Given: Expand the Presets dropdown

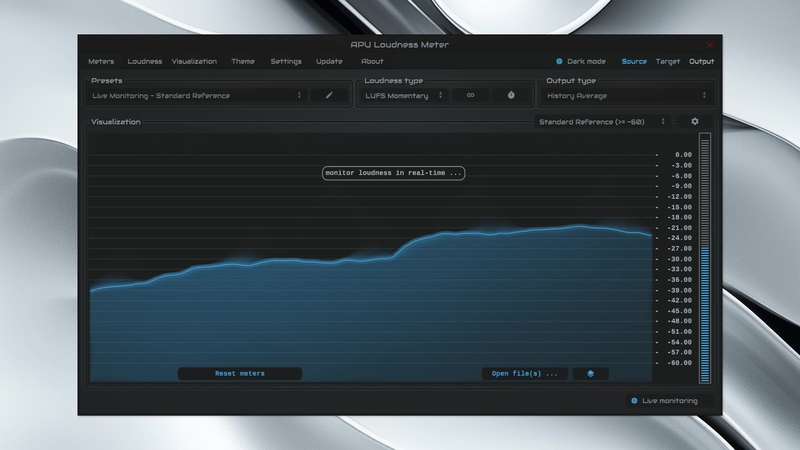Looking at the screenshot, I should pos(196,95).
